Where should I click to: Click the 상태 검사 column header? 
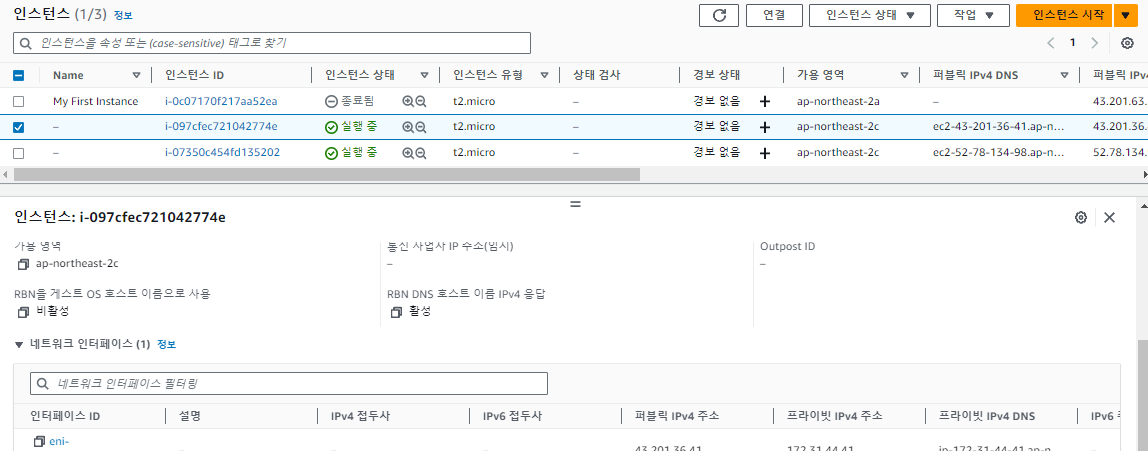point(596,75)
